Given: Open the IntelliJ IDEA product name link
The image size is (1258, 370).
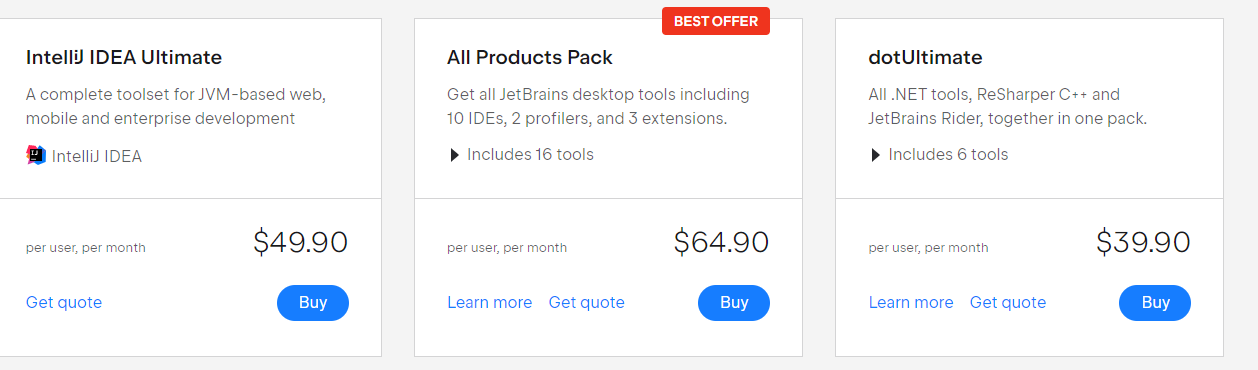Looking at the screenshot, I should pyautogui.click(x=97, y=156).
